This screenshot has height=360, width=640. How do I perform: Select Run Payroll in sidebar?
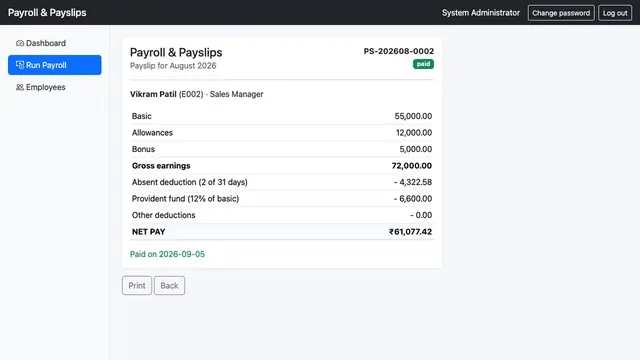coord(55,65)
